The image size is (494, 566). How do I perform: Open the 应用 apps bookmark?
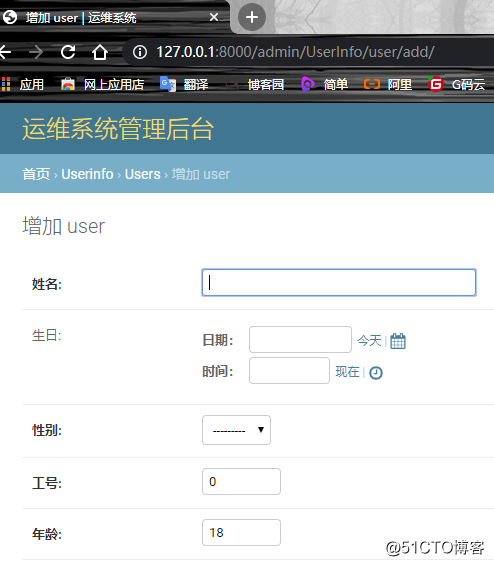coord(23,84)
